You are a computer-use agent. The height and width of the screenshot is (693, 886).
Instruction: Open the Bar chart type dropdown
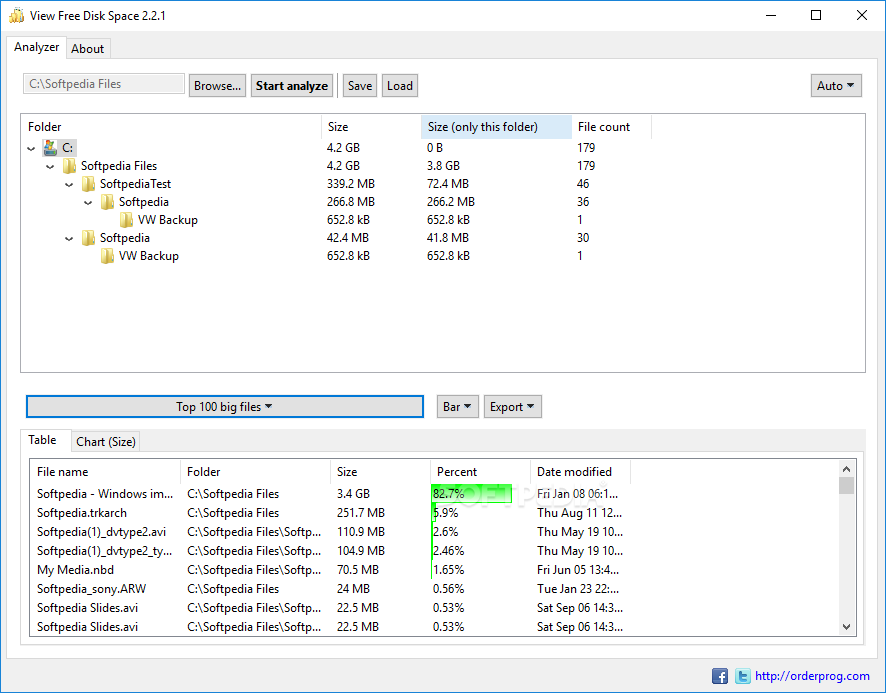(458, 407)
